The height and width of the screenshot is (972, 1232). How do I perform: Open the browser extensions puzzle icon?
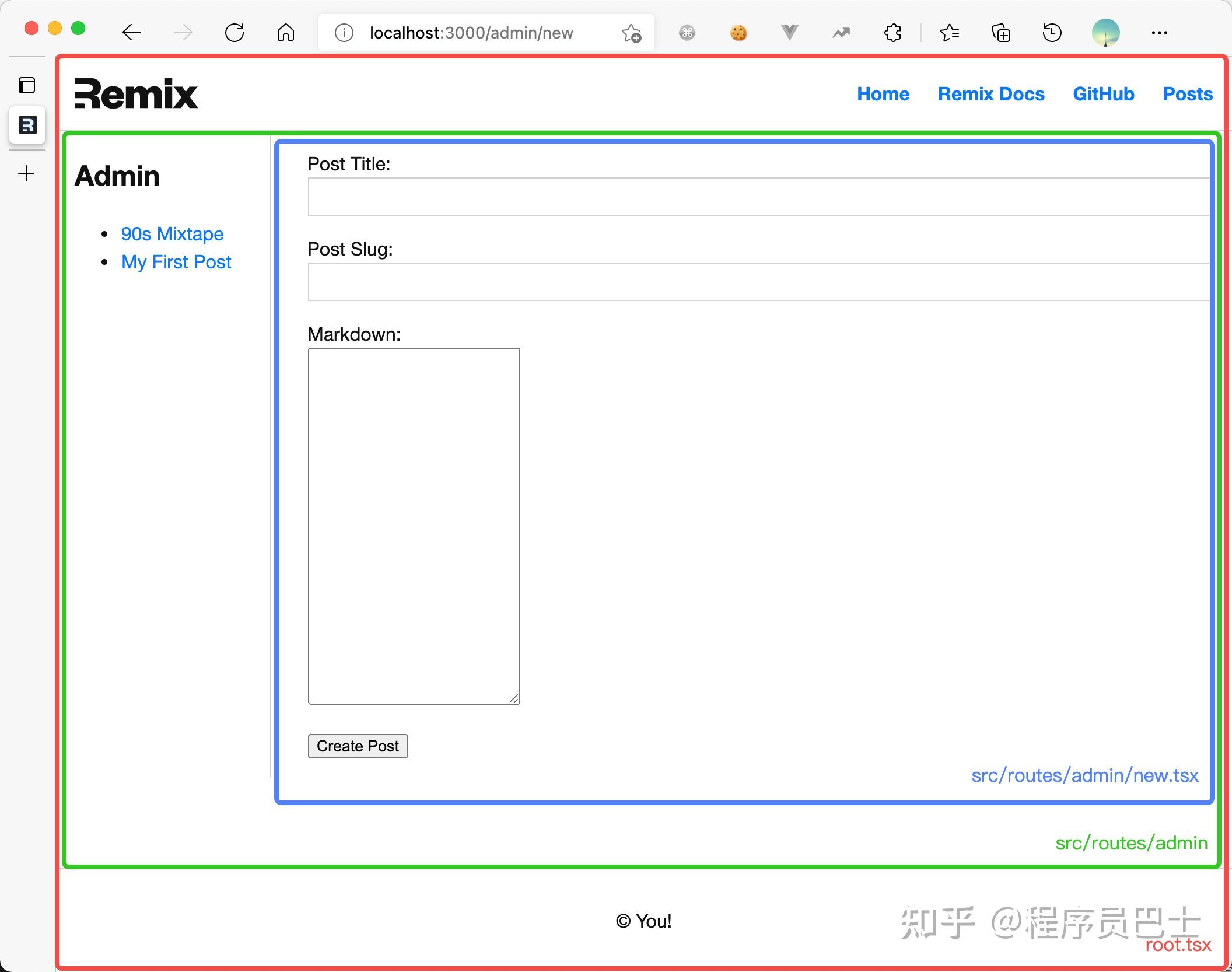pyautogui.click(x=892, y=33)
